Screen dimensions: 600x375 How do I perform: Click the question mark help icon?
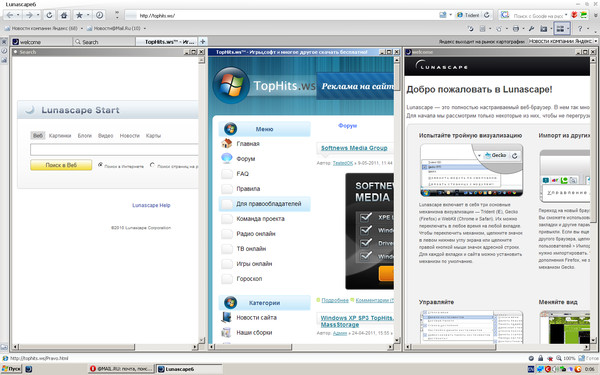click(580, 29)
